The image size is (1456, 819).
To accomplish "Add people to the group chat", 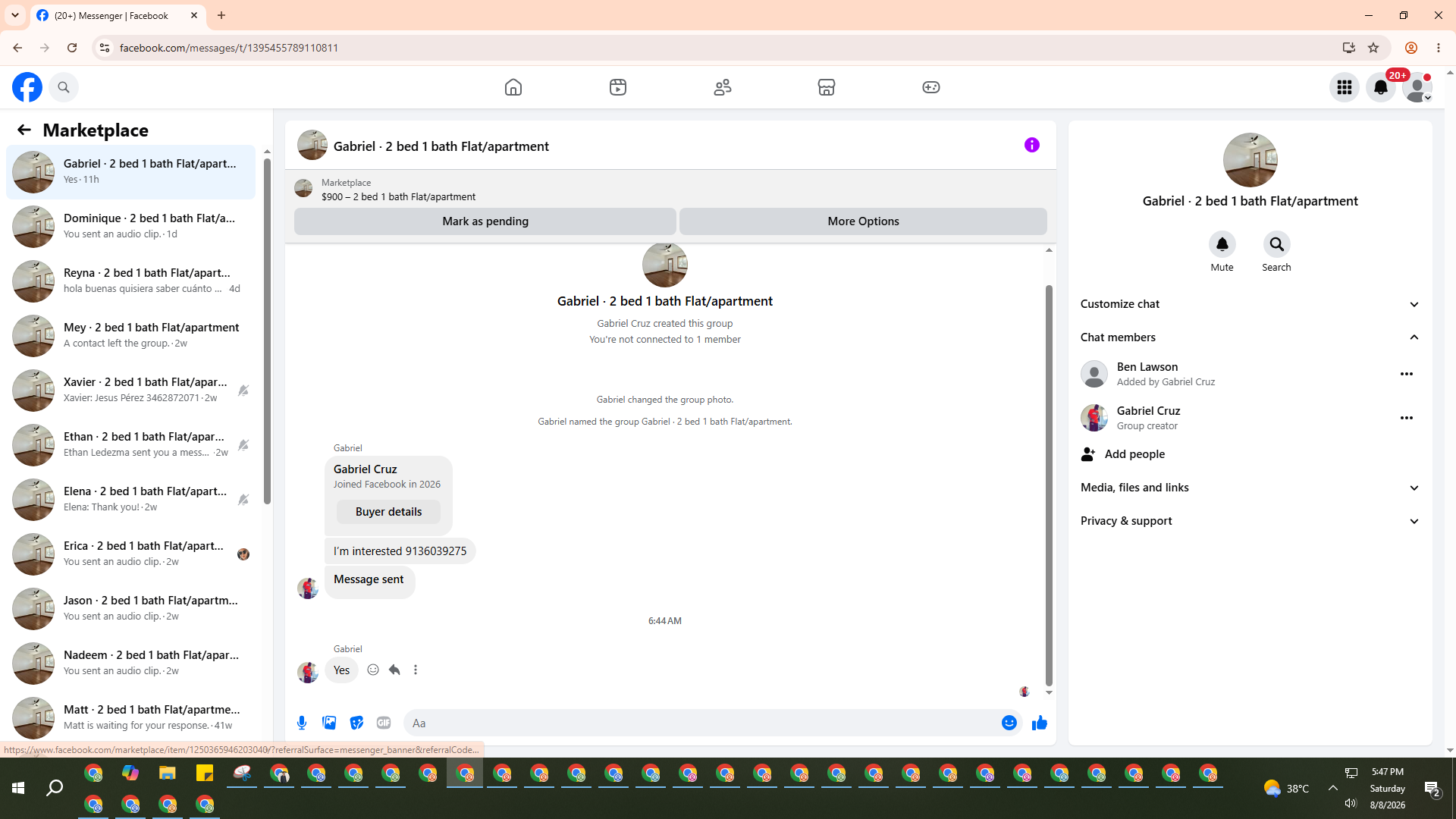I will 1250,454.
